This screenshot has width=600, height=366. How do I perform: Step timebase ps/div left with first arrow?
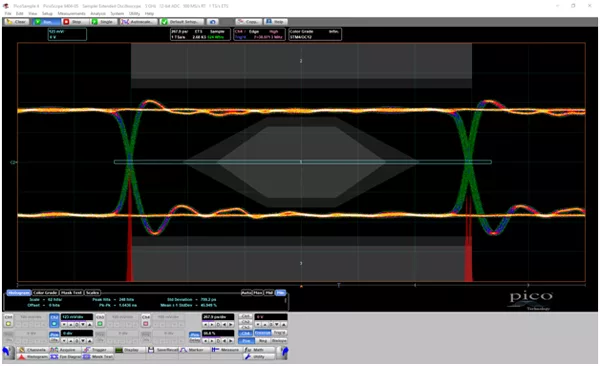click(x=205, y=324)
